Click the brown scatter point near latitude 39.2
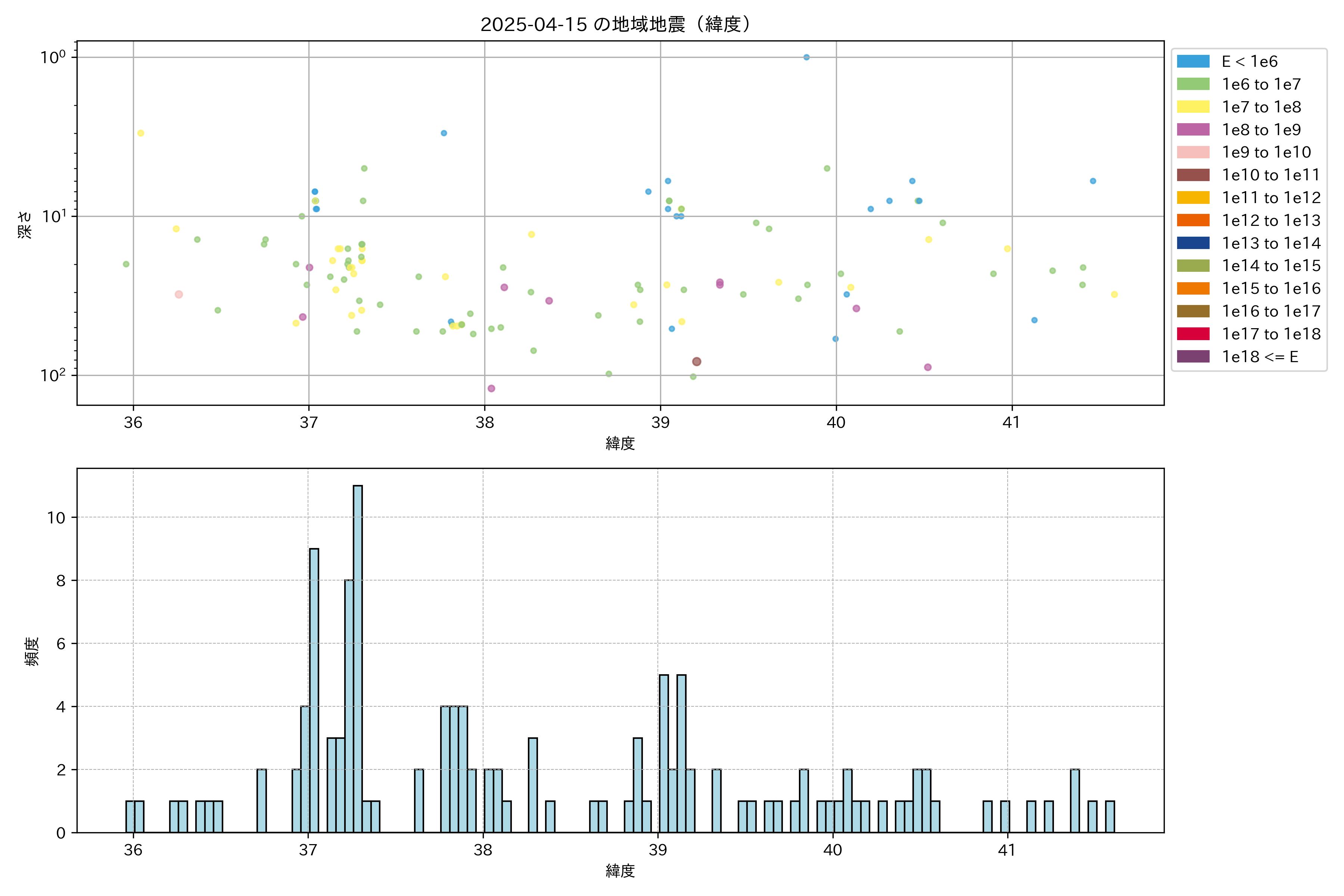Screen dimensions: 1344x896 (697, 362)
